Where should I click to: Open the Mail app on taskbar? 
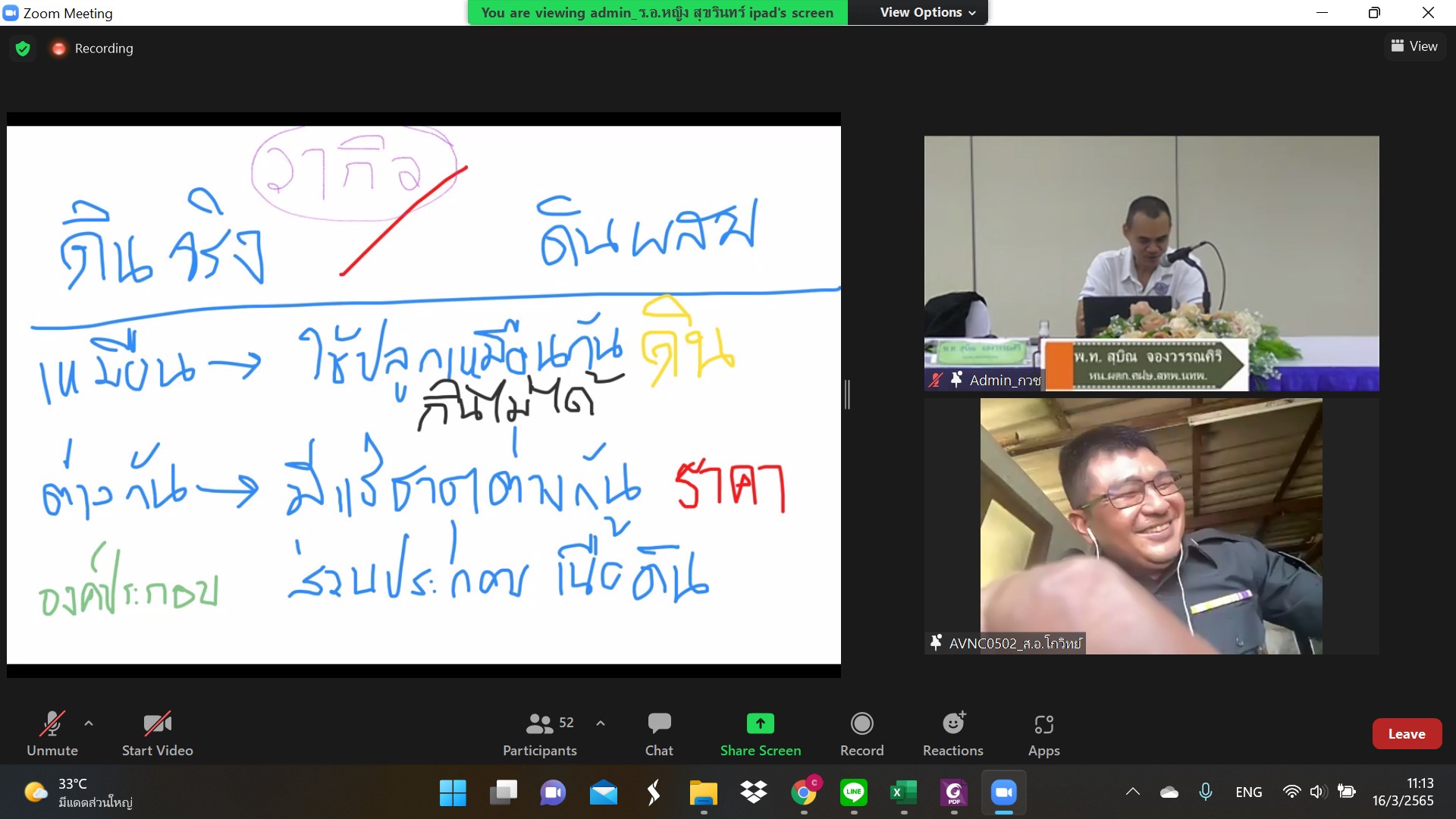(603, 793)
